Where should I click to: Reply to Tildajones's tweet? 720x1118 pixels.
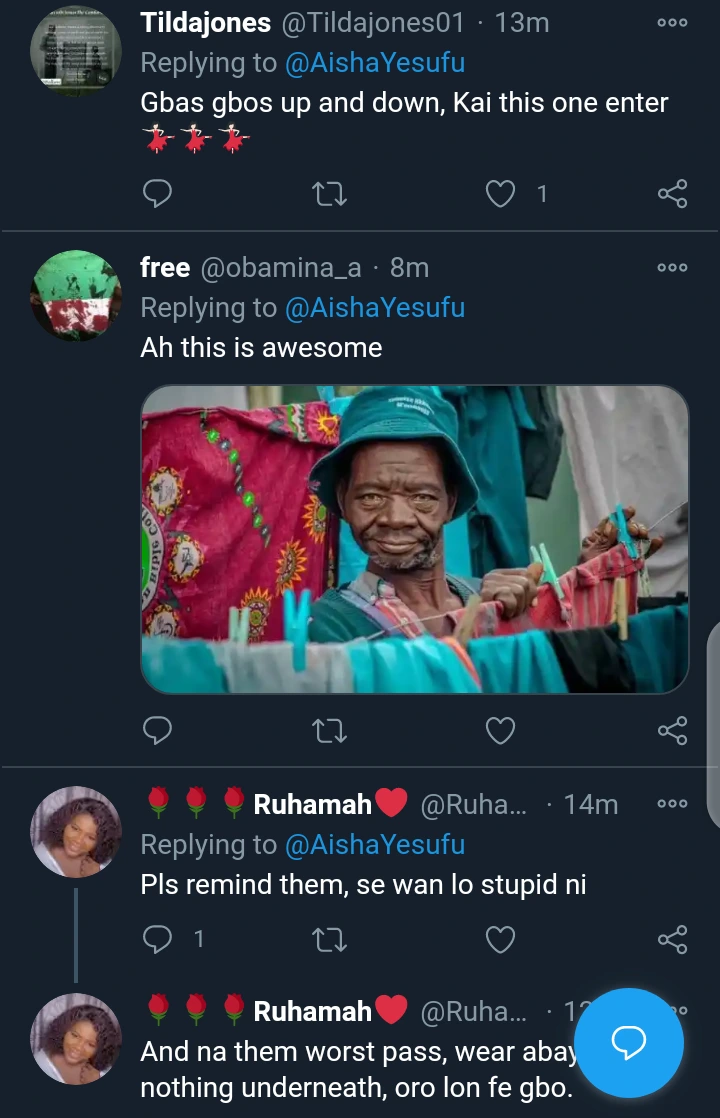[x=158, y=193]
